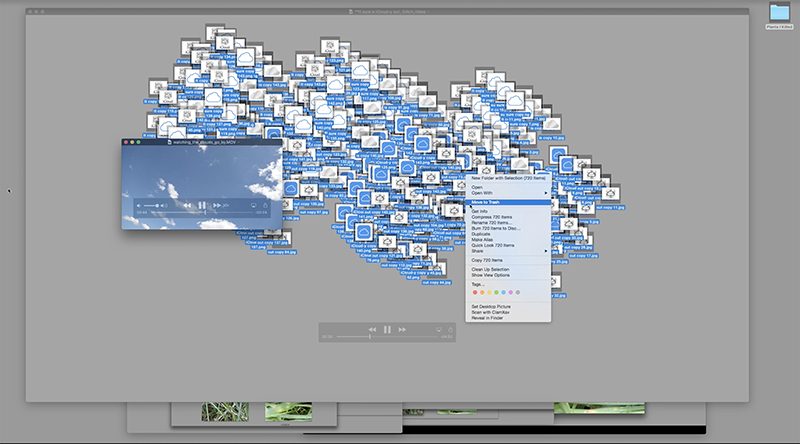Select Compress 720 Items
800x444 pixels.
tap(494, 217)
